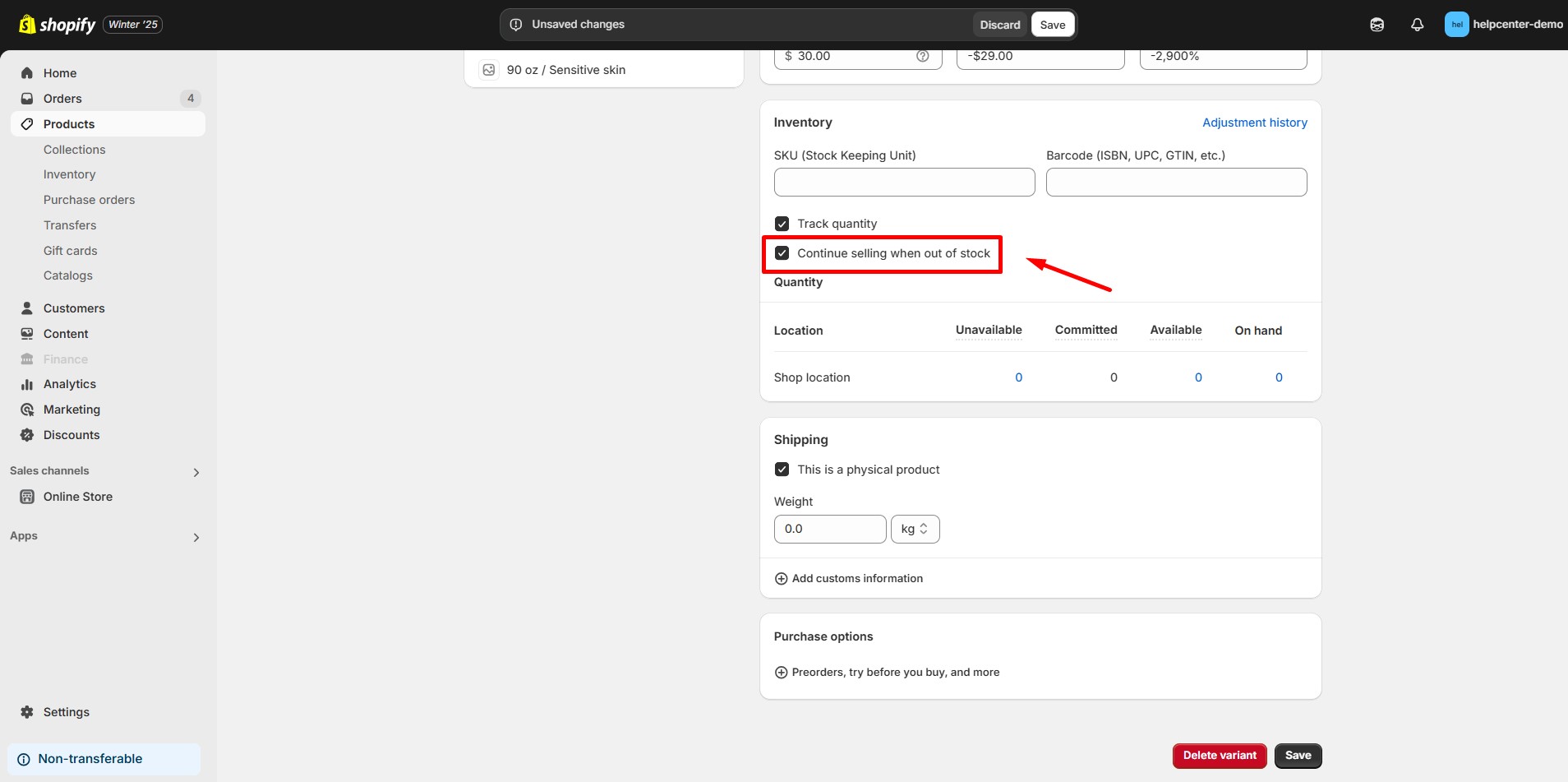Click the image icon for 90 oz variant
The width and height of the screenshot is (1568, 782).
[x=489, y=70]
